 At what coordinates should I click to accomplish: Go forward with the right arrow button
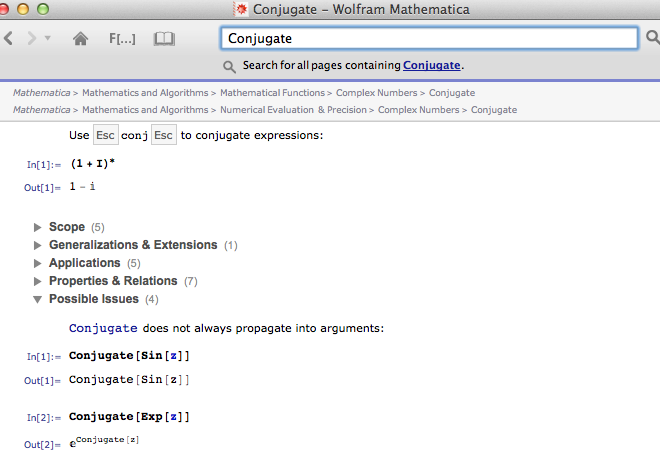tap(32, 38)
